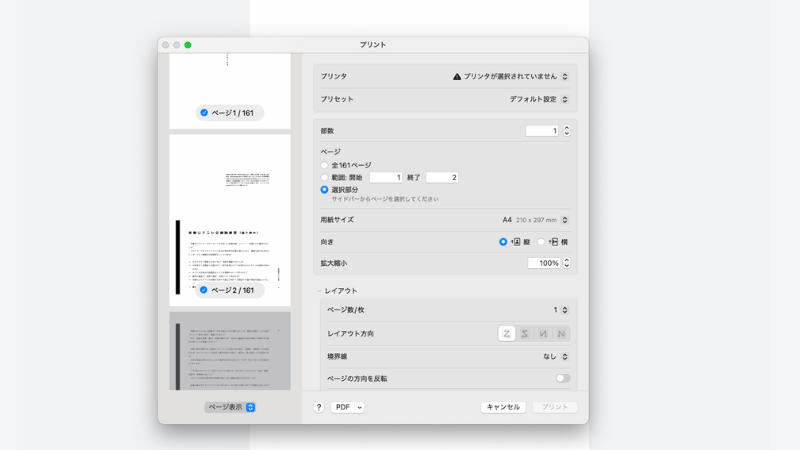Choose N-shaped layout direction icon
The width and height of the screenshot is (800, 450).
pos(561,334)
